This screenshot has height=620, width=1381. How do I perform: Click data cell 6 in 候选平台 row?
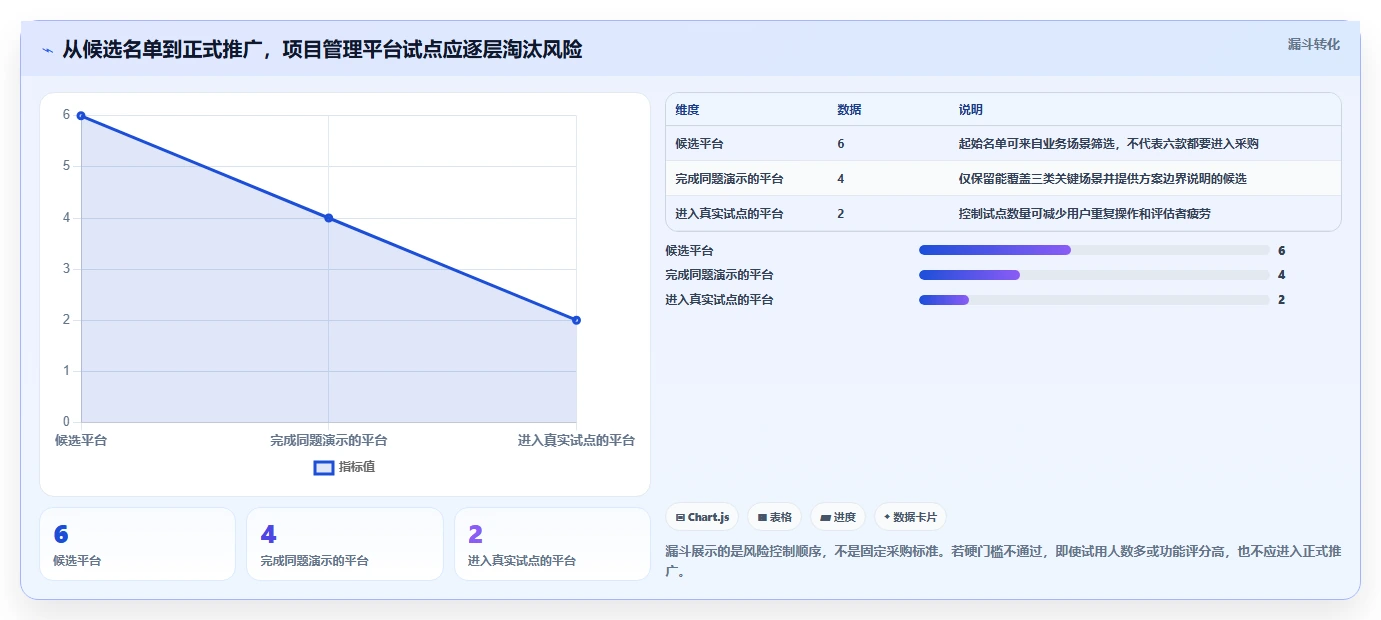point(841,144)
